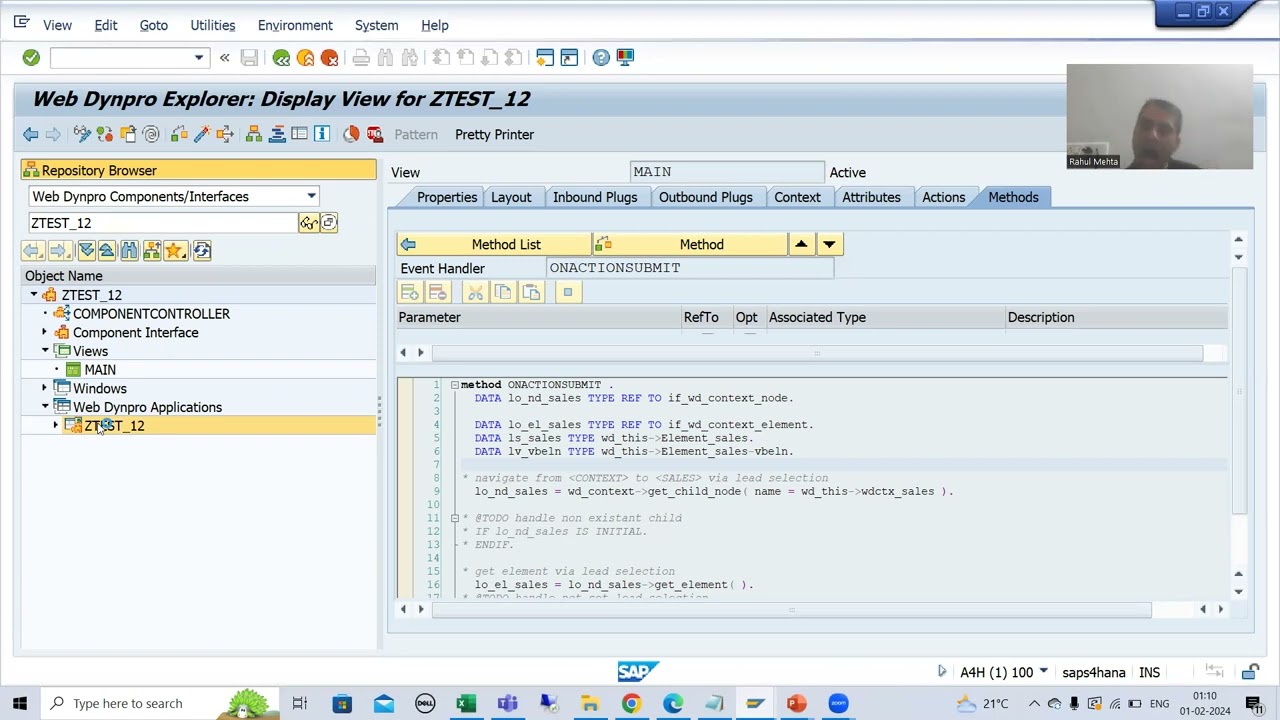Image resolution: width=1280 pixels, height=720 pixels.
Task: Click the ZTEST_12 object name input field
Action: [x=163, y=223]
